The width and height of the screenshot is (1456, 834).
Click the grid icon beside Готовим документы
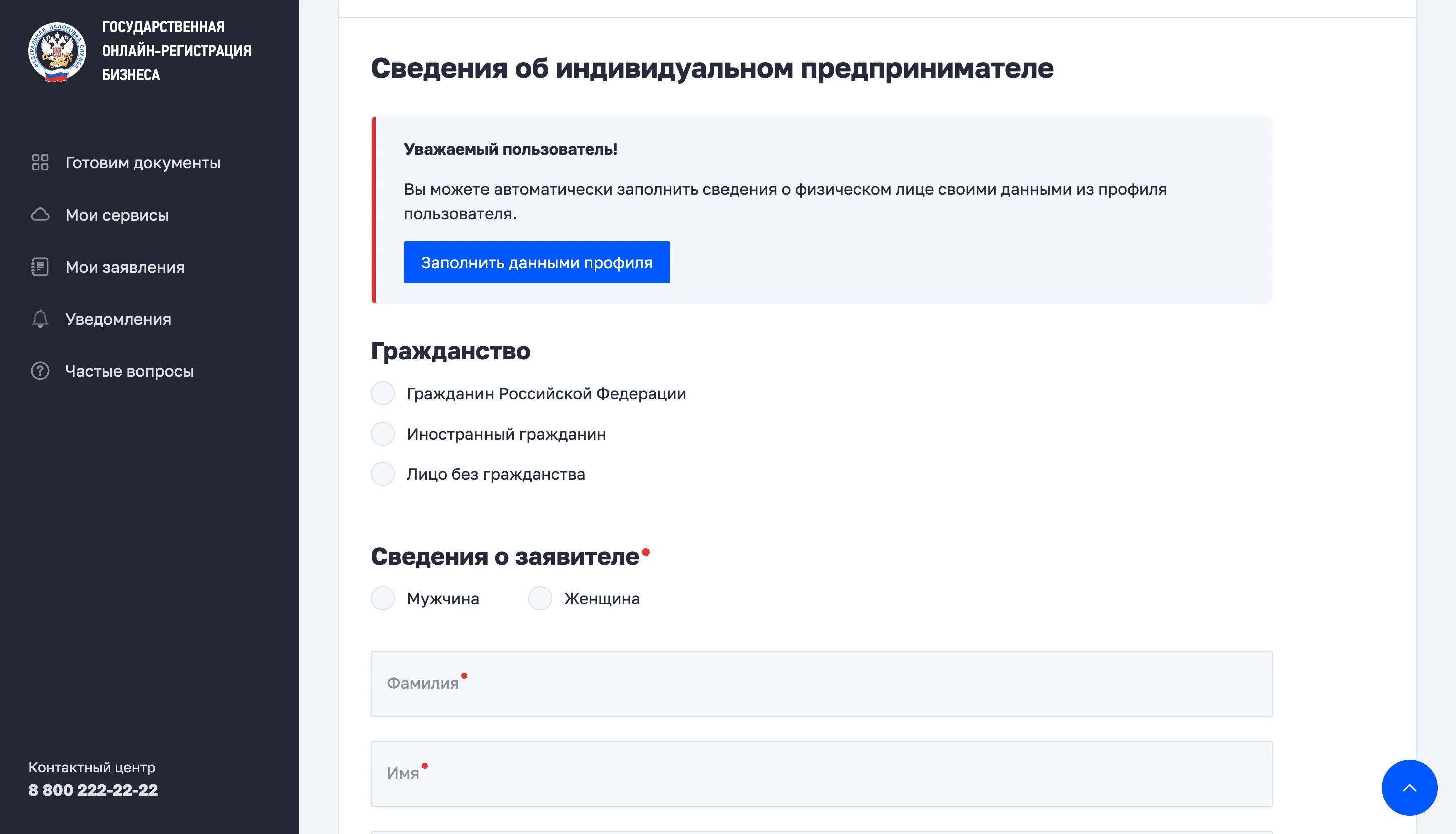point(40,163)
